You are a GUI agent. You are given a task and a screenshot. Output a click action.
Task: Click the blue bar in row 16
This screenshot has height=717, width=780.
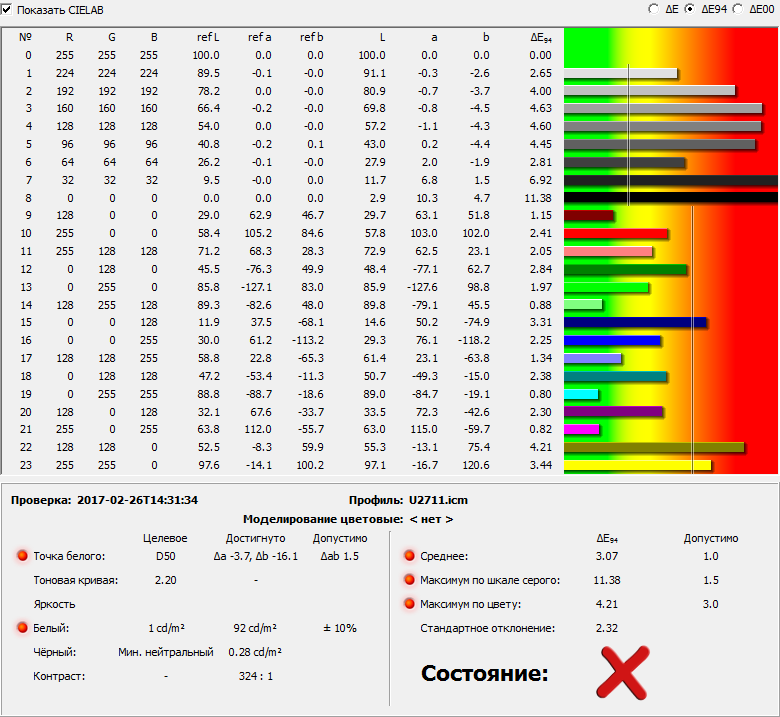point(612,340)
